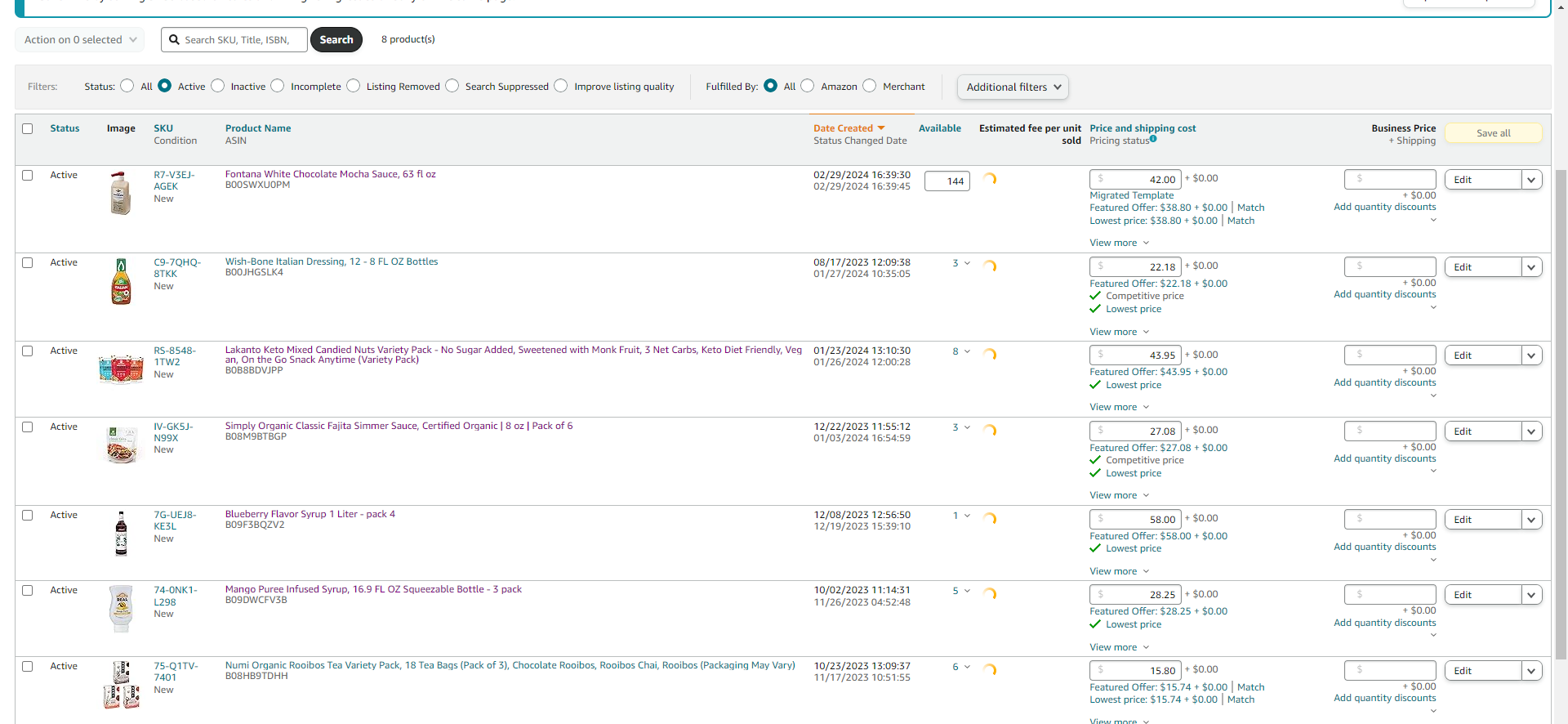Open the Fontana White Chocolate Mocha Sauce listing
The width and height of the screenshot is (1568, 724).
[331, 174]
